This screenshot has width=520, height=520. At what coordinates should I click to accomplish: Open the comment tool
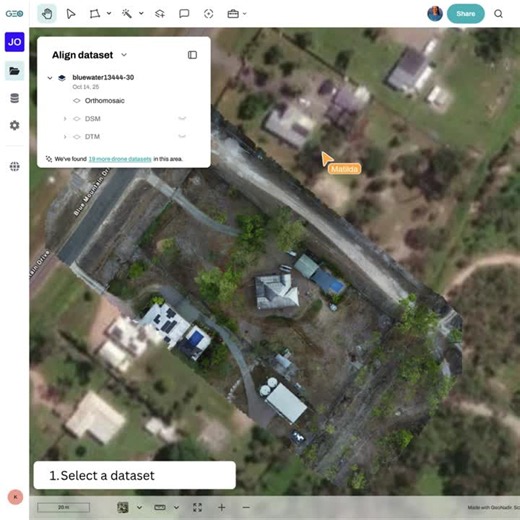click(x=184, y=14)
